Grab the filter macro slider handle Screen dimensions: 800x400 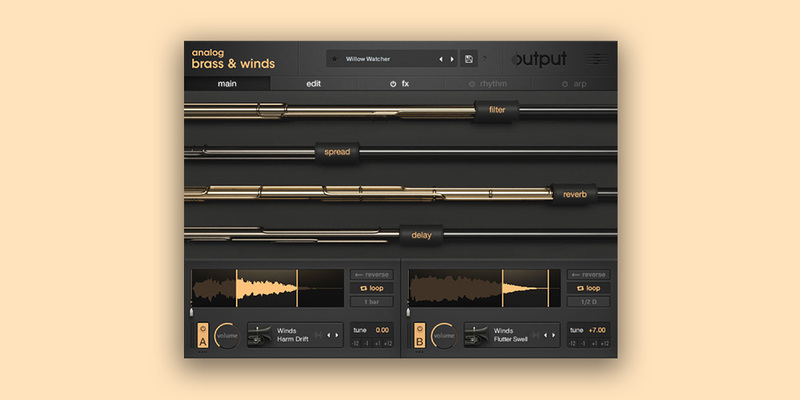496,110
